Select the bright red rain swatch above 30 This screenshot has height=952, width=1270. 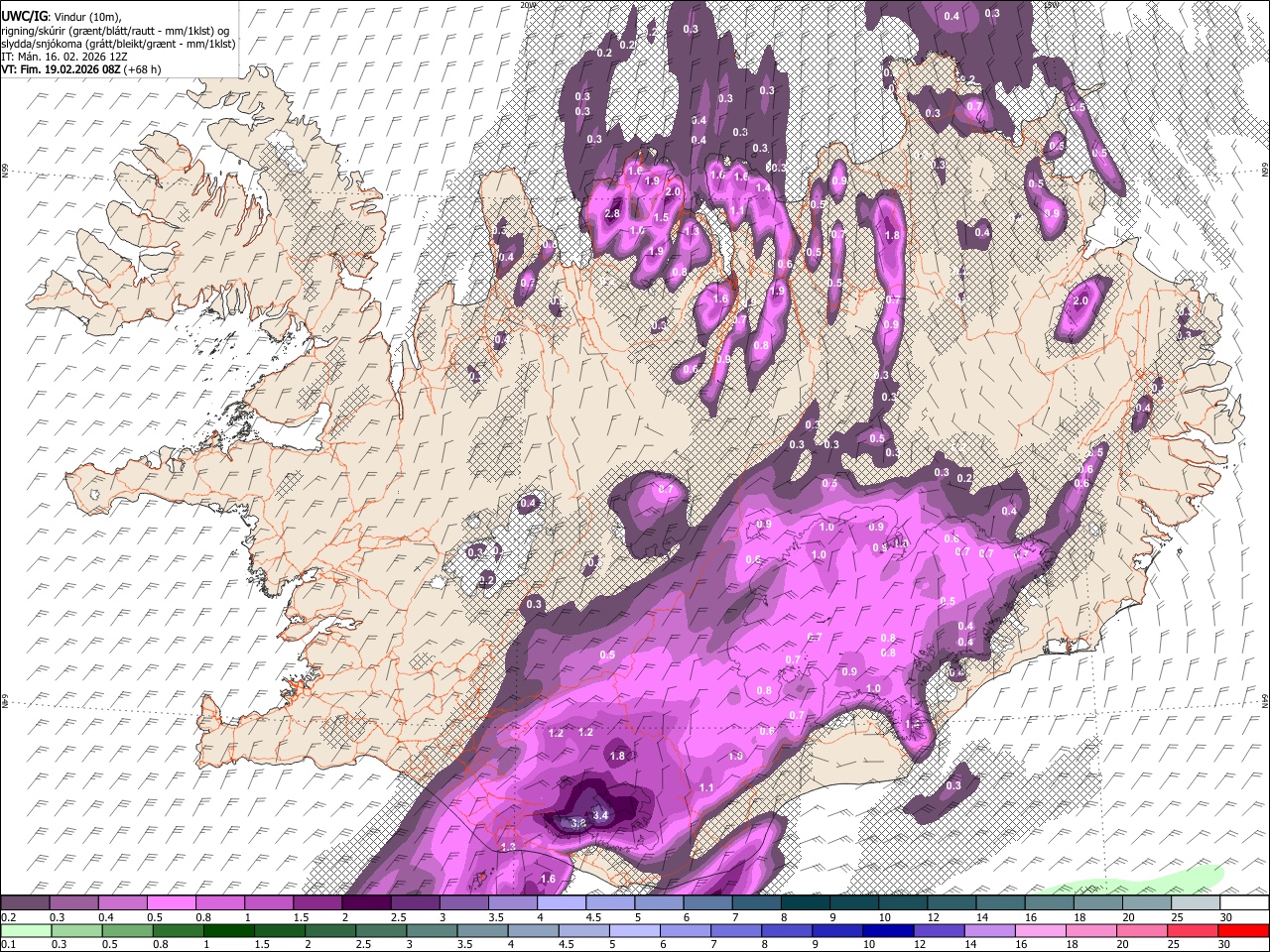(1244, 930)
